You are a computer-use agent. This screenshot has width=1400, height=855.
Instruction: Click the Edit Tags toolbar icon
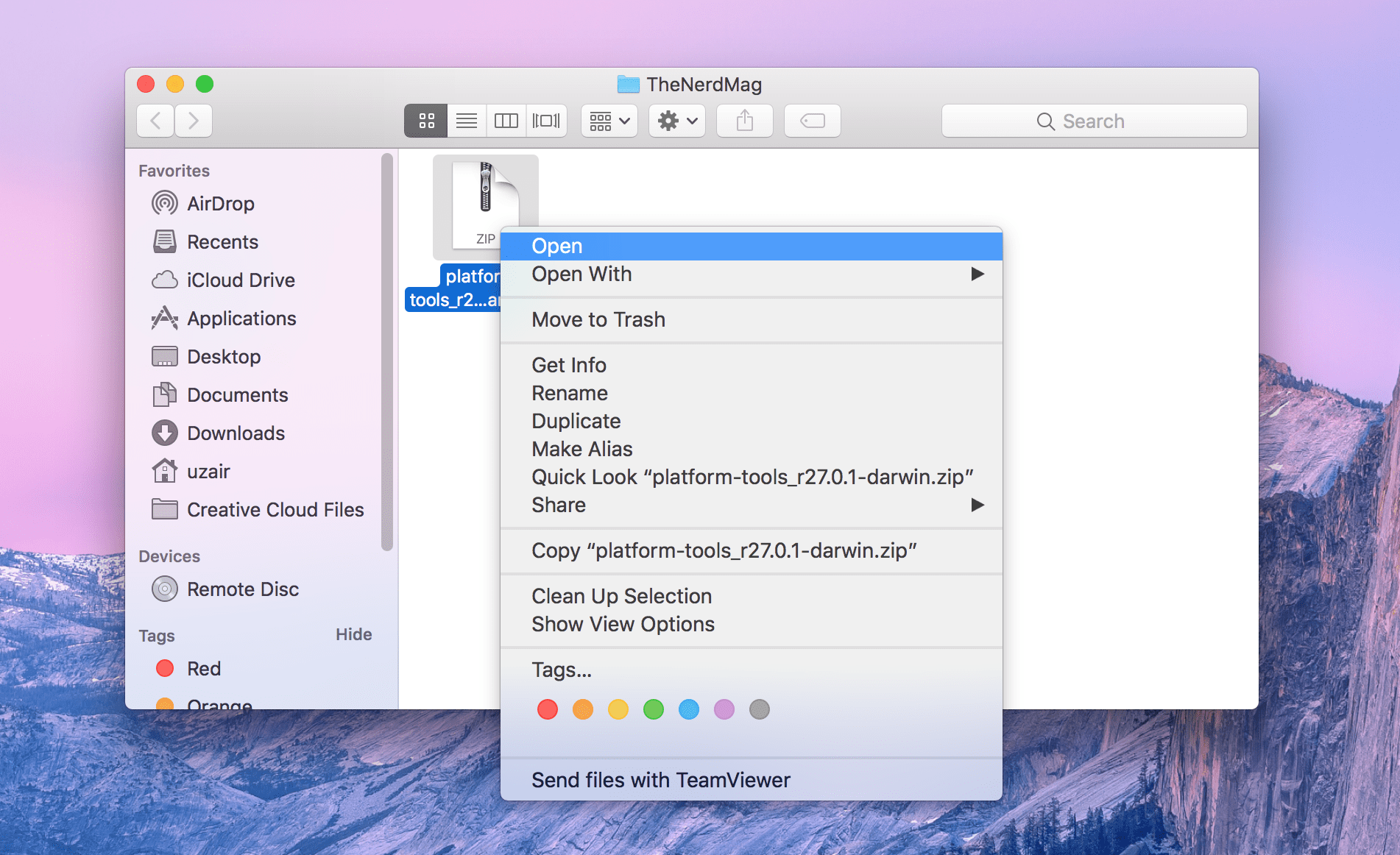pos(813,121)
